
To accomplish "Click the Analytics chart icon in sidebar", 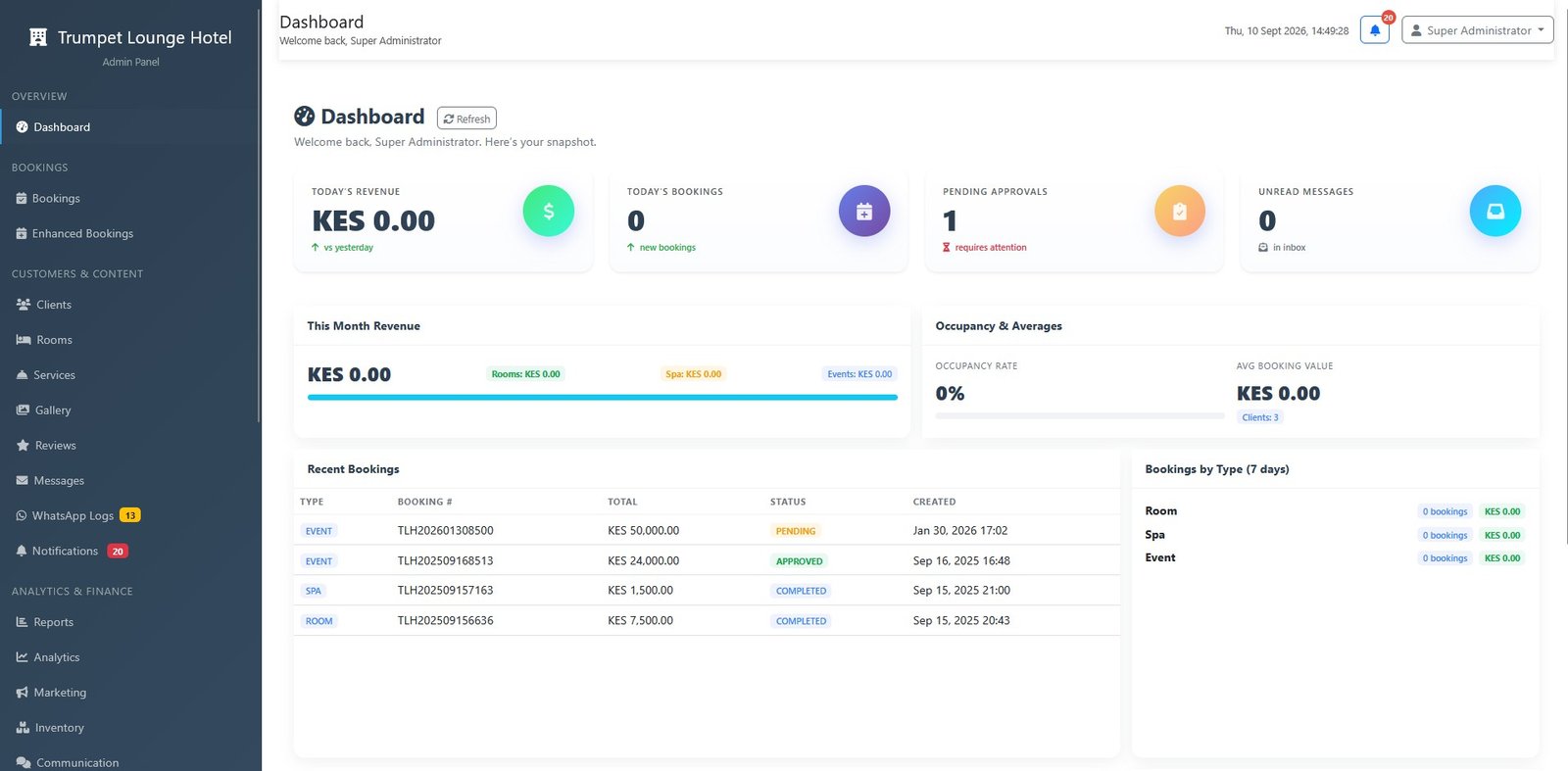I will (x=23, y=657).
